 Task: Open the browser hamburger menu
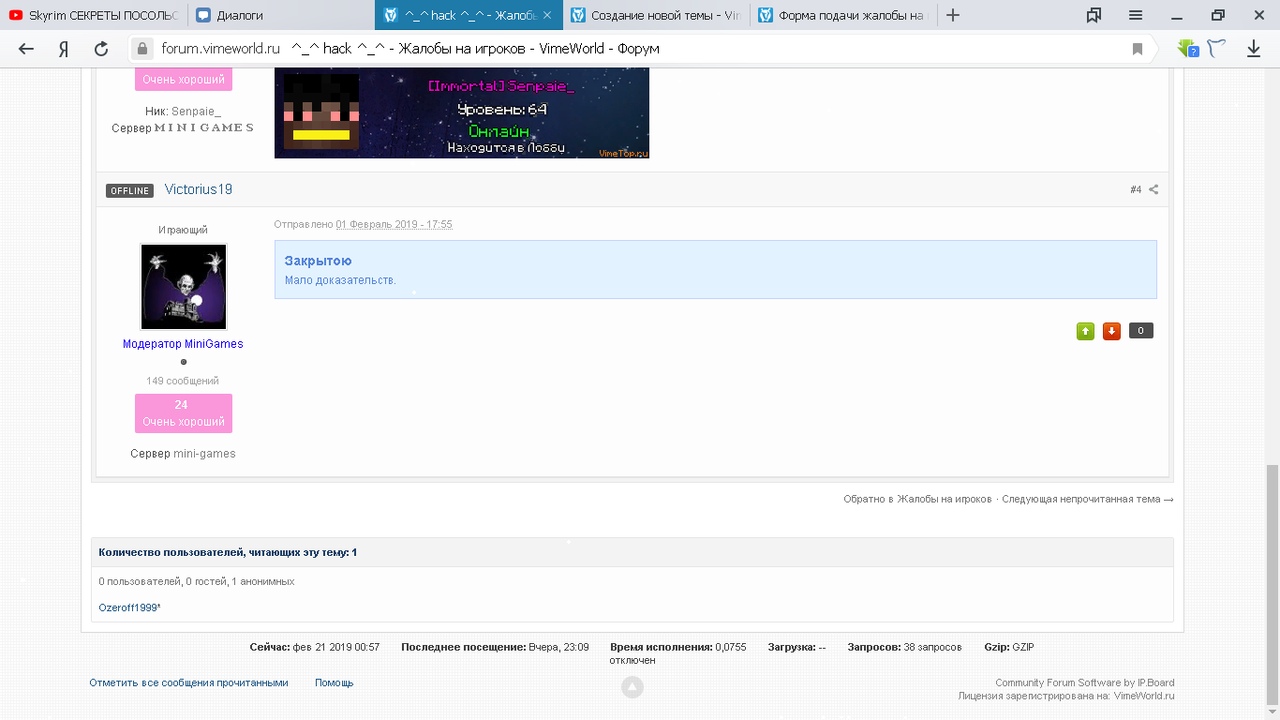[1135, 15]
